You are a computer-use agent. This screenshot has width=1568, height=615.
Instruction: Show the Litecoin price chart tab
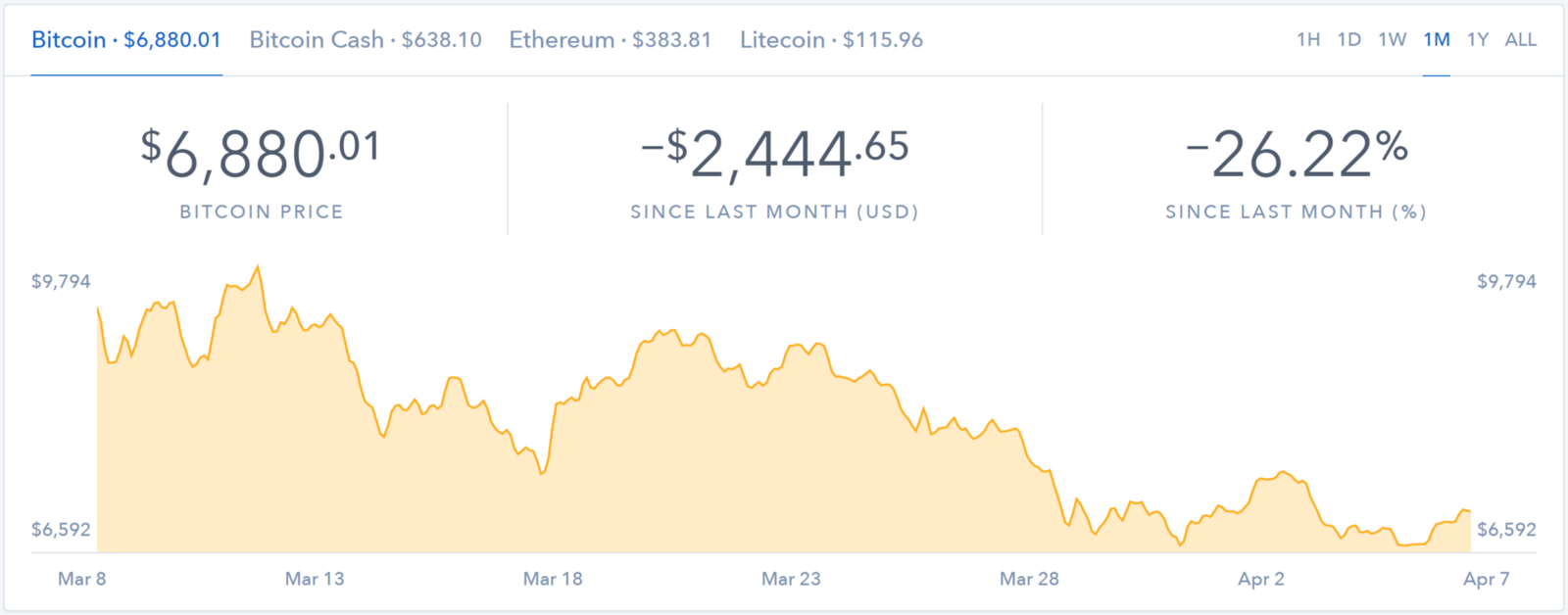(831, 40)
